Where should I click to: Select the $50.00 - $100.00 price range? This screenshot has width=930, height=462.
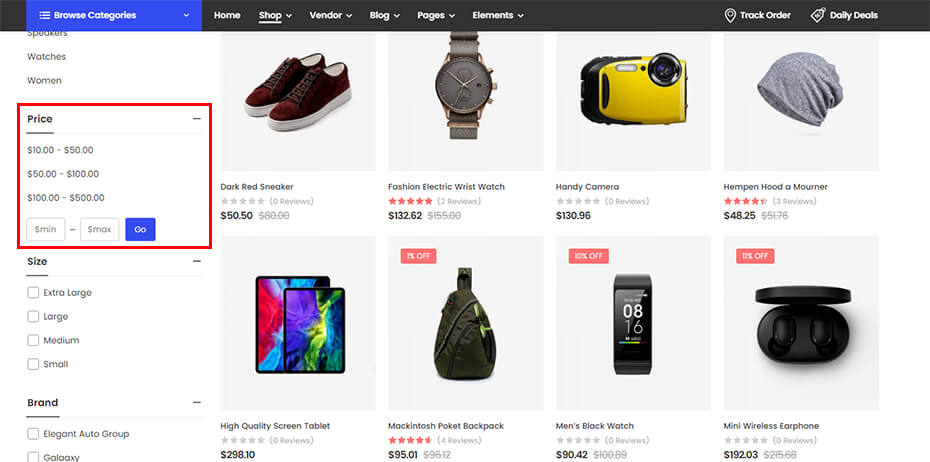pyautogui.click(x=63, y=174)
